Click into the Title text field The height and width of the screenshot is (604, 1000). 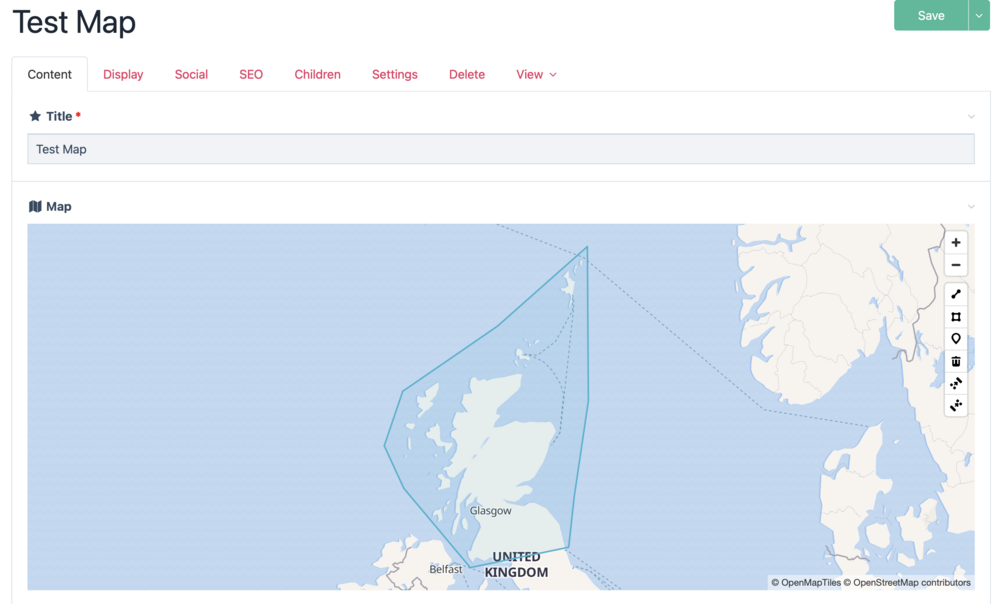500,149
